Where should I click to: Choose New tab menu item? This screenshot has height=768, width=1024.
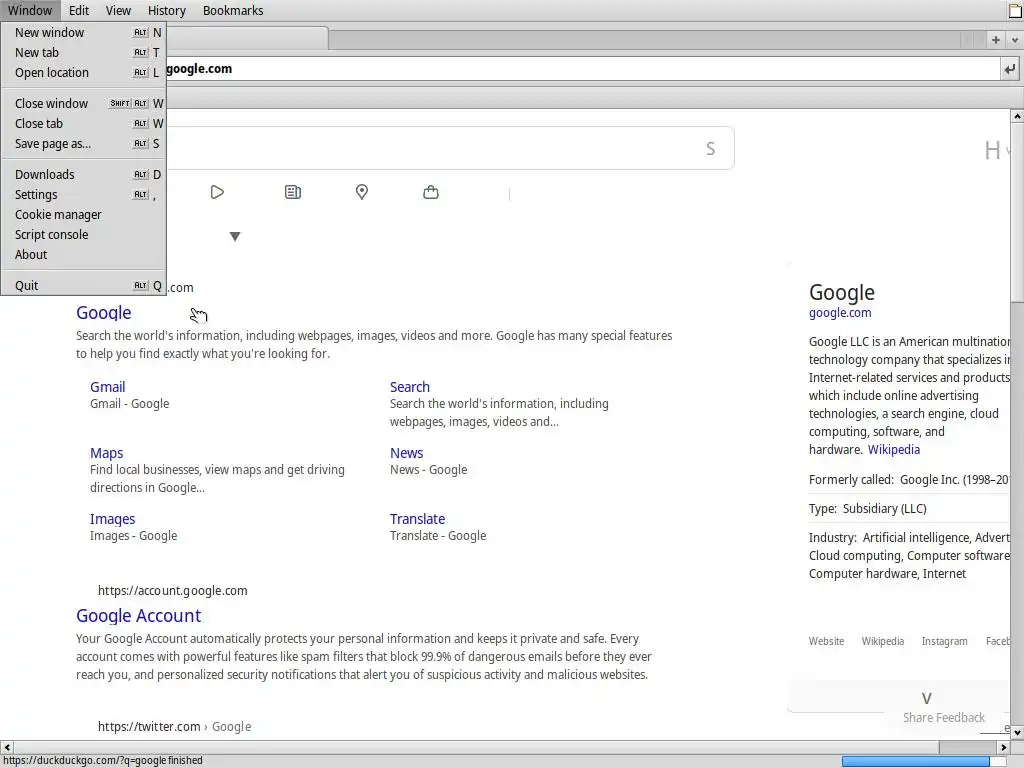point(84,52)
